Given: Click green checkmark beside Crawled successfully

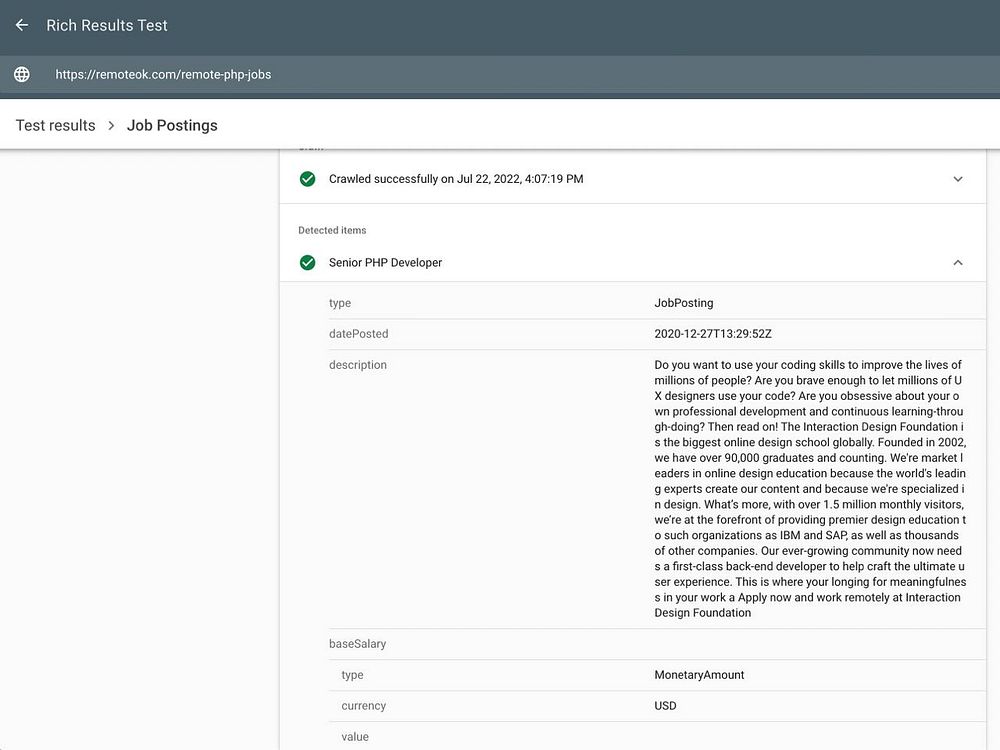Looking at the screenshot, I should coord(308,179).
